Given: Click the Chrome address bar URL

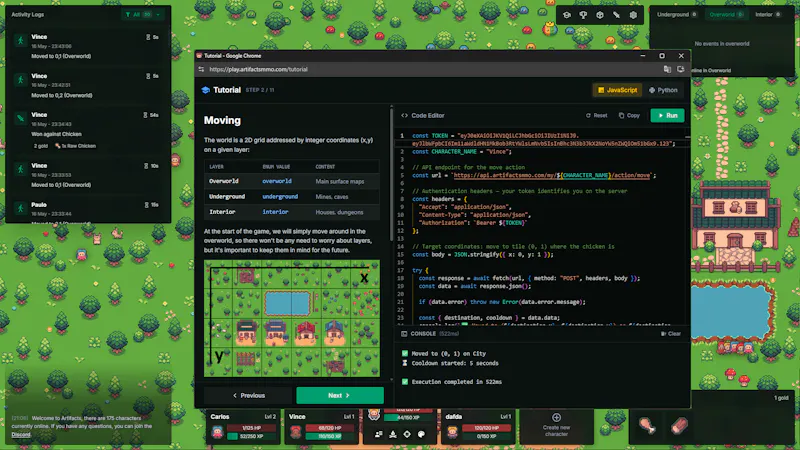Looking at the screenshot, I should [x=258, y=69].
